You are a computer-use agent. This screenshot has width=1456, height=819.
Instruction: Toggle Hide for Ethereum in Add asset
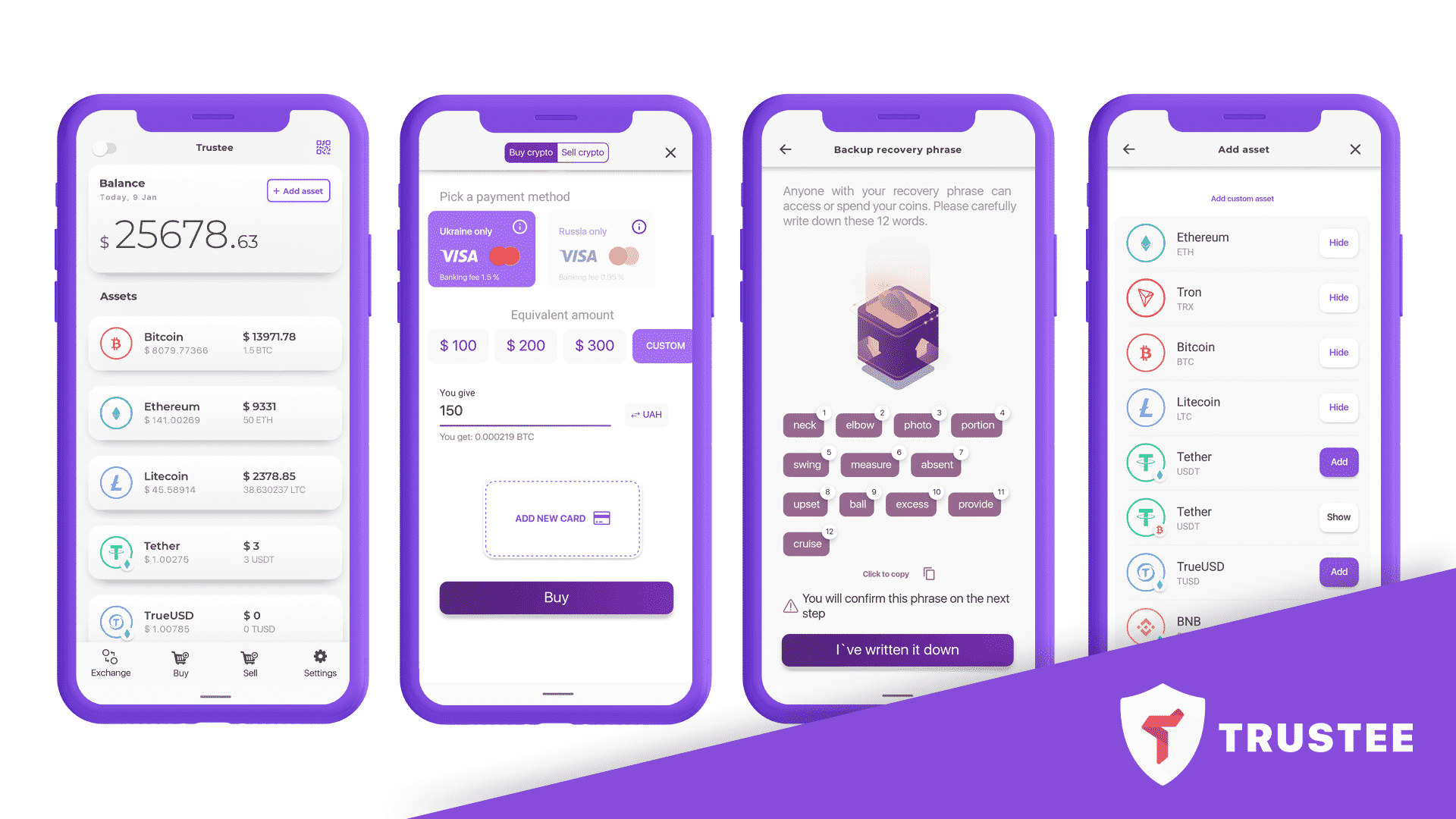1338,243
